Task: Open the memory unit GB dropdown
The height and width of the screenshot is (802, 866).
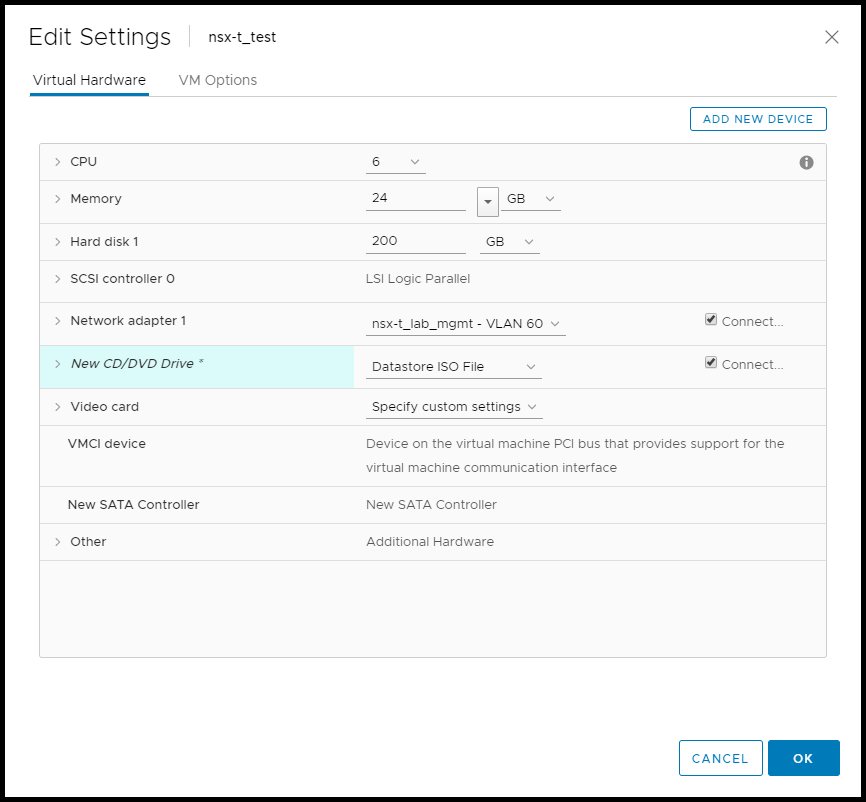Action: pyautogui.click(x=531, y=199)
